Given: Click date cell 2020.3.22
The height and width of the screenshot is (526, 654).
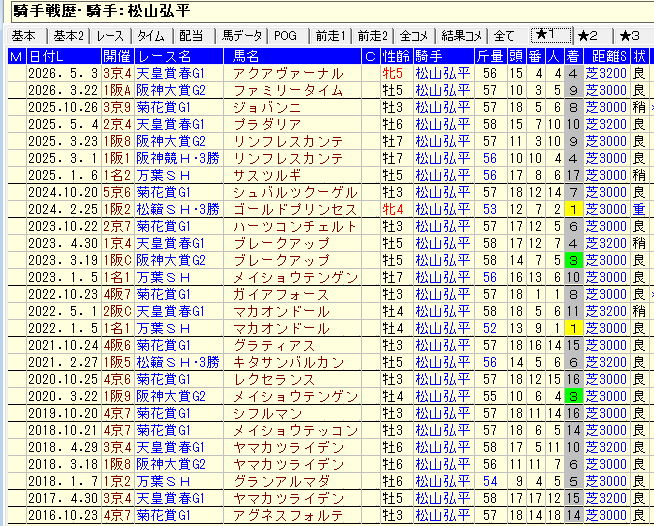Looking at the screenshot, I should coord(63,396).
